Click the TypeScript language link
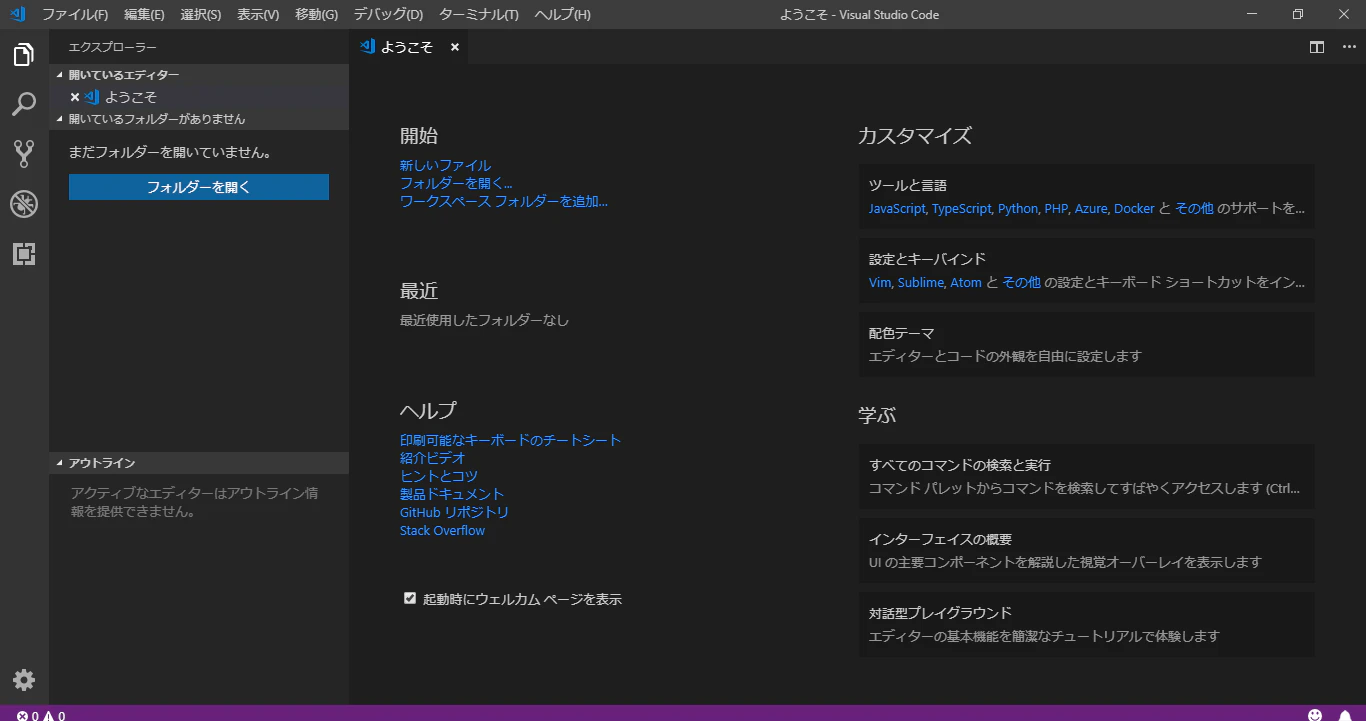The height and width of the screenshot is (721, 1366). click(961, 209)
